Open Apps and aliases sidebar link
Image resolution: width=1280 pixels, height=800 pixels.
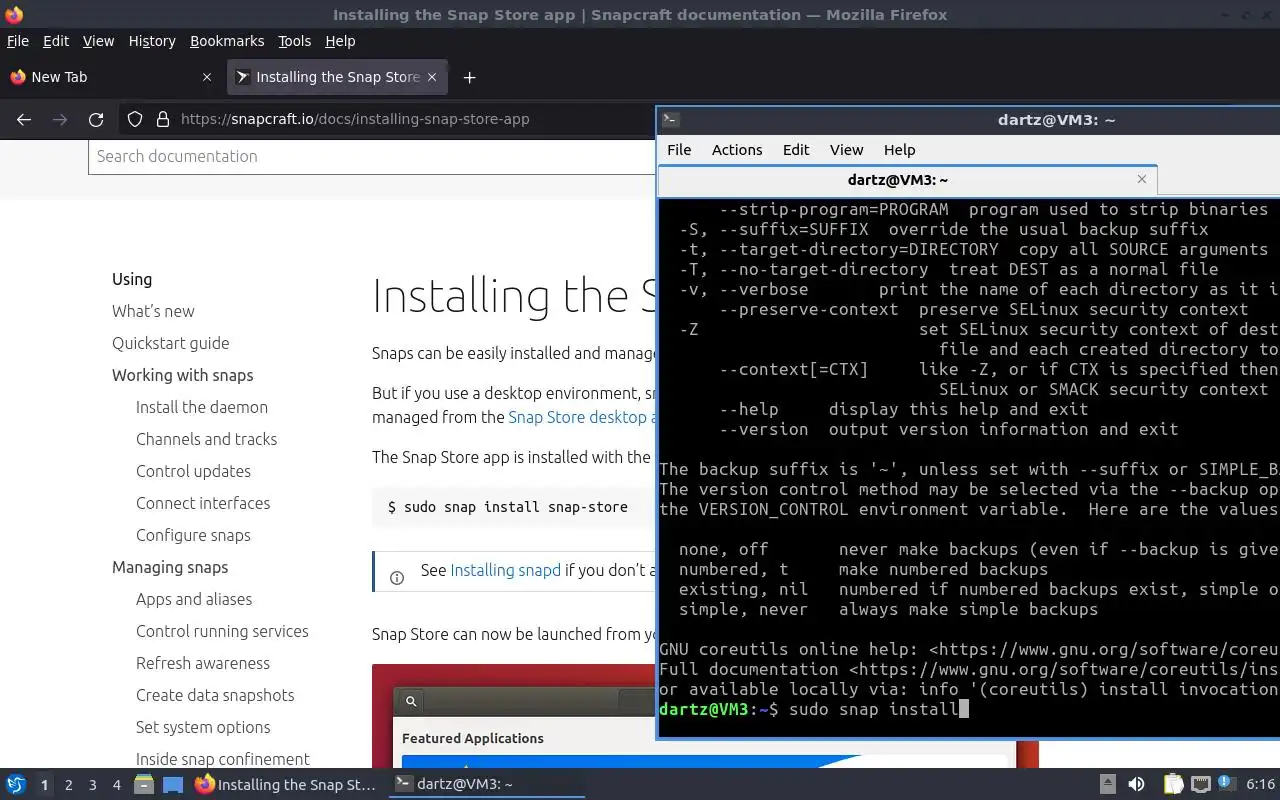point(194,599)
